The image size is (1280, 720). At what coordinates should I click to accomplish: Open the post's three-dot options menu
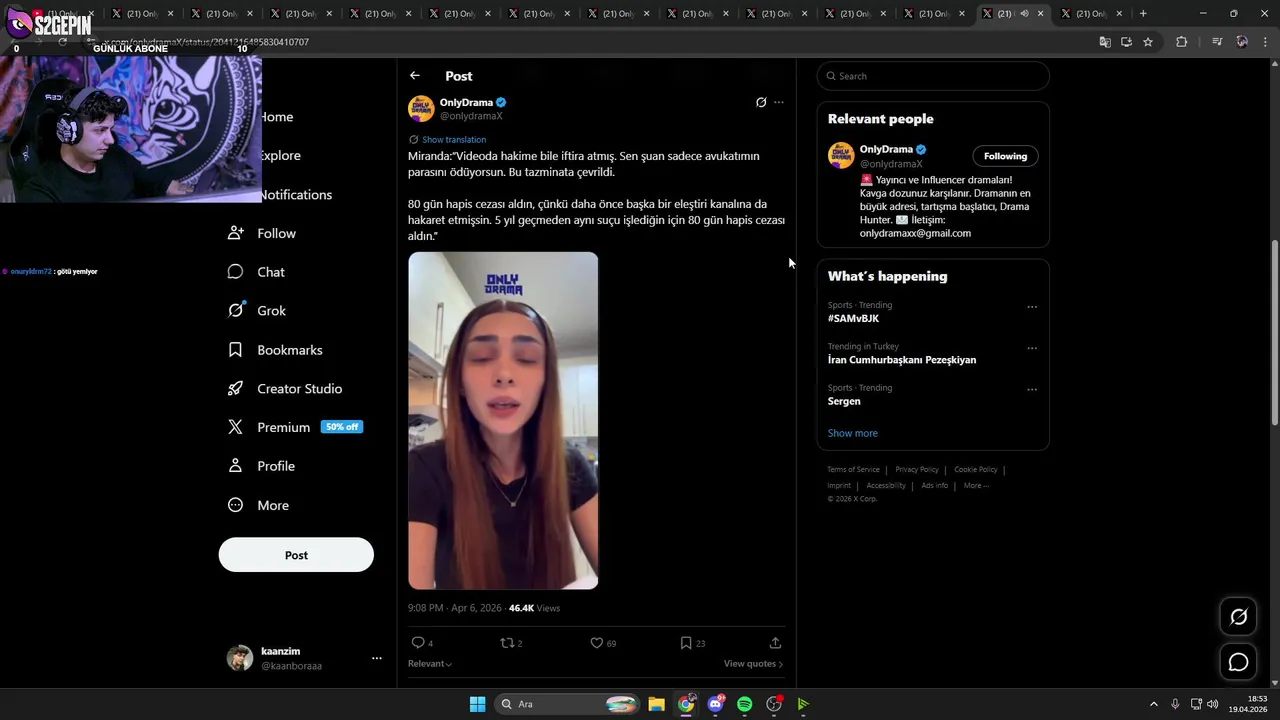[779, 102]
